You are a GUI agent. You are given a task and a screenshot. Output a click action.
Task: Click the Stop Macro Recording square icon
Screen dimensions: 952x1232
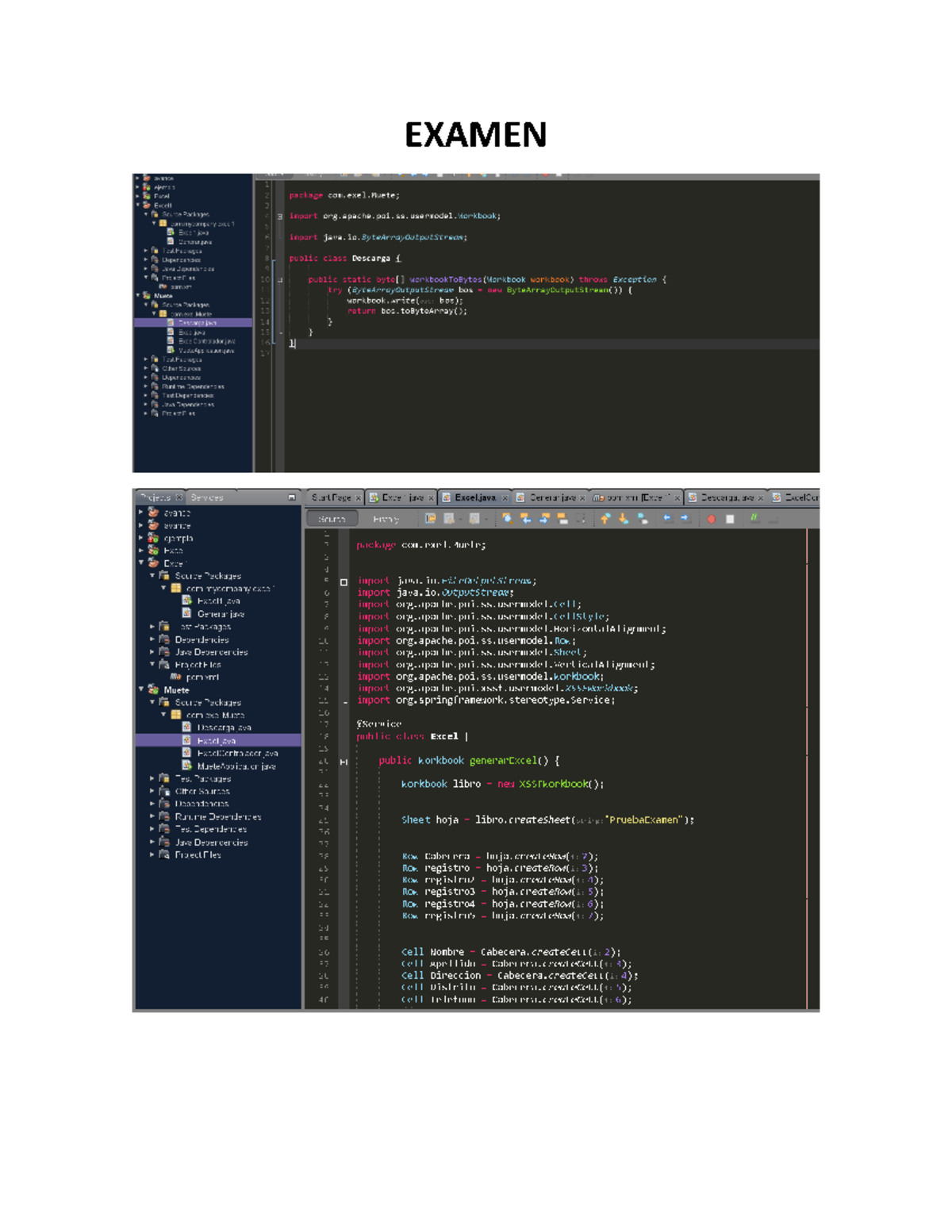click(730, 519)
